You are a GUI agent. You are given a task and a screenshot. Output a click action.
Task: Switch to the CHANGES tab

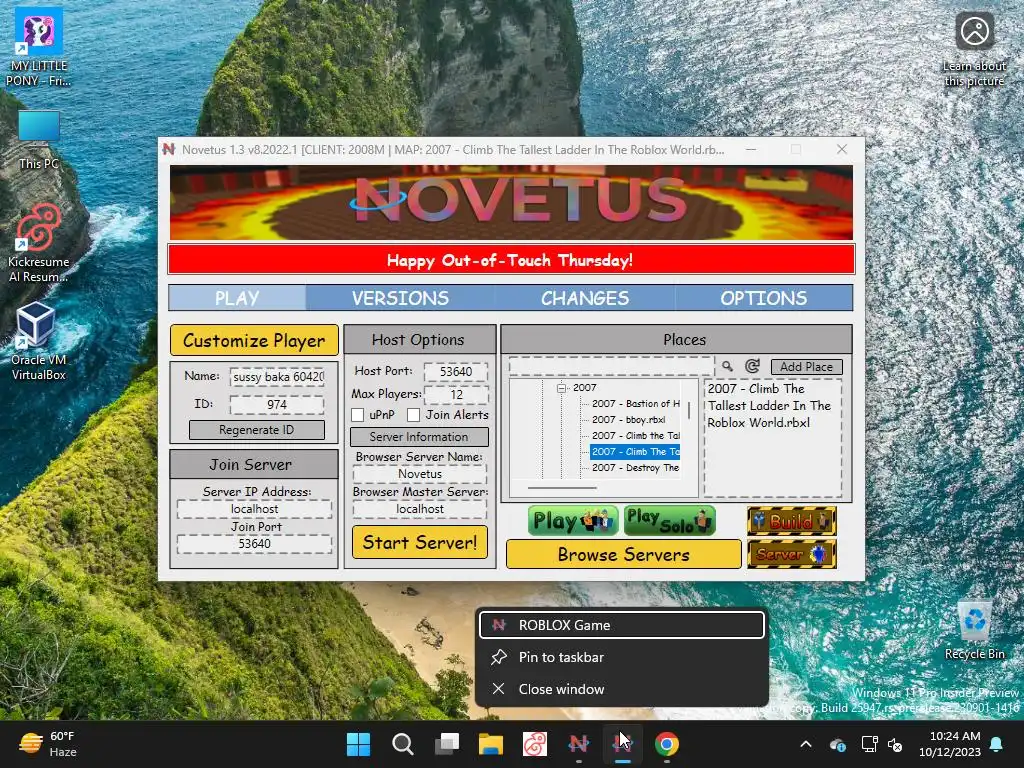(x=585, y=298)
